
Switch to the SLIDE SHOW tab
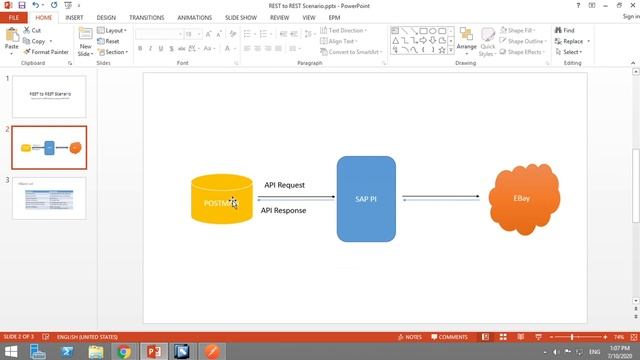(x=241, y=18)
